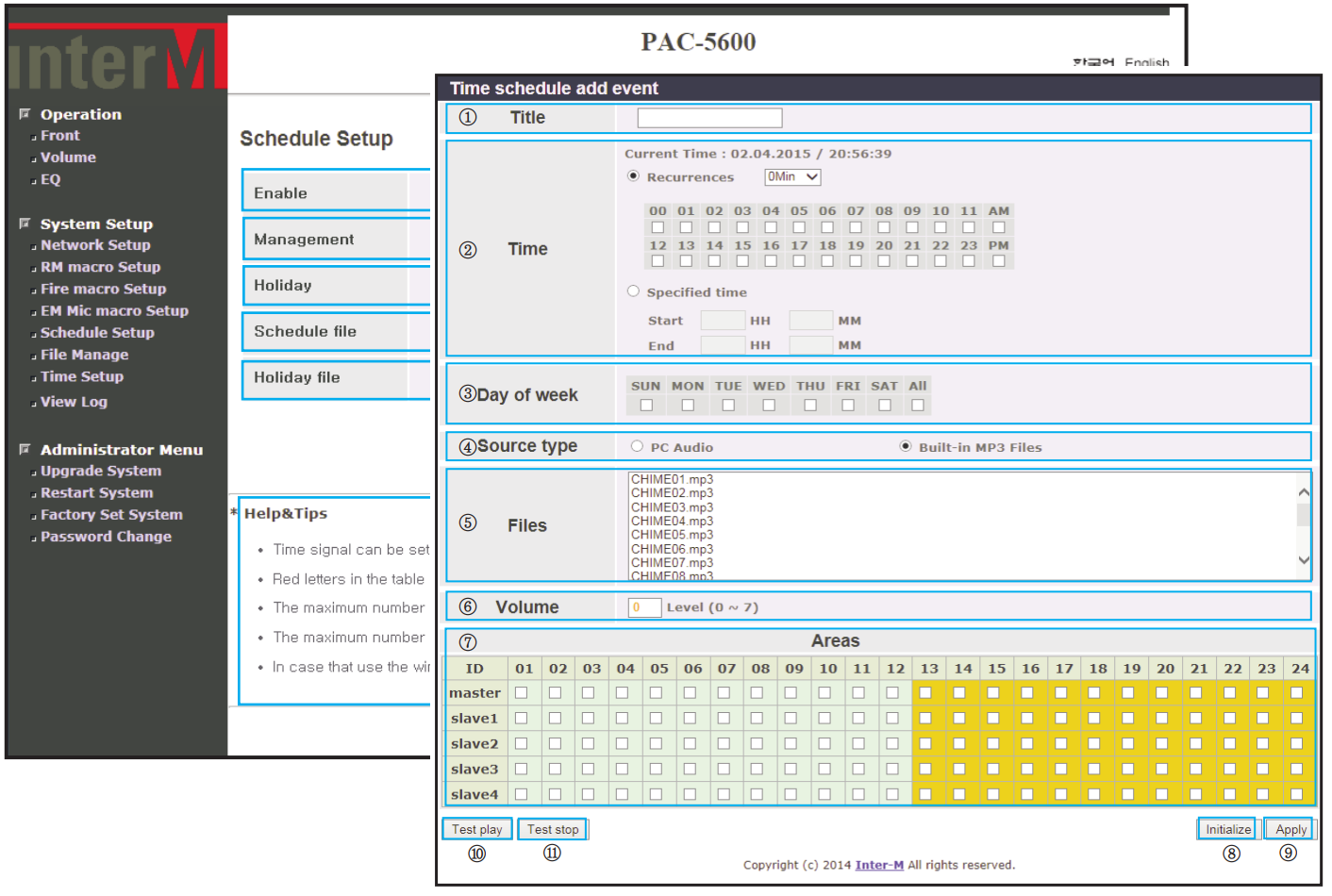
Task: Click the Start MM field
Action: (x=811, y=321)
